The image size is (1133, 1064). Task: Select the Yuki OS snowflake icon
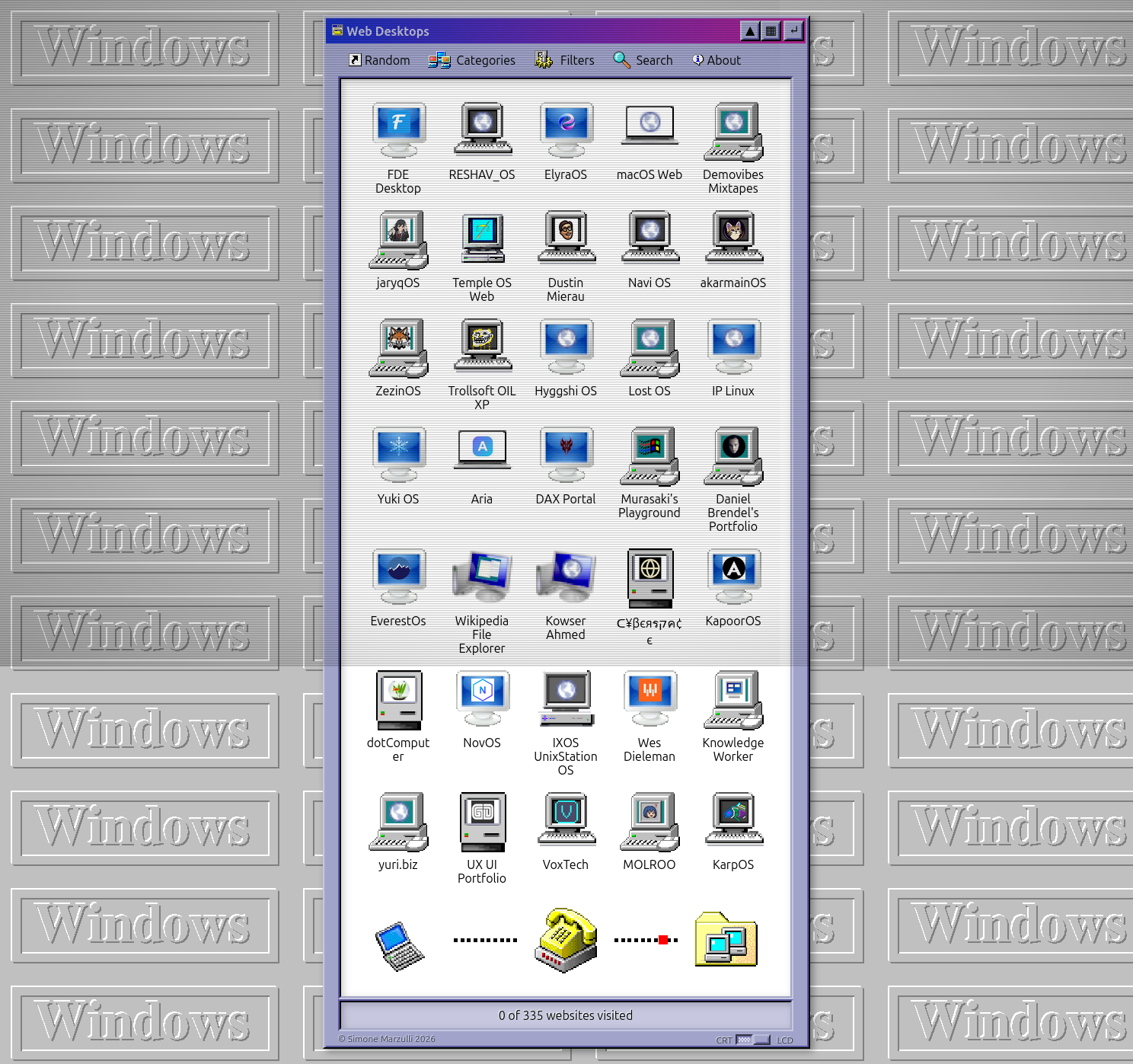coord(398,455)
